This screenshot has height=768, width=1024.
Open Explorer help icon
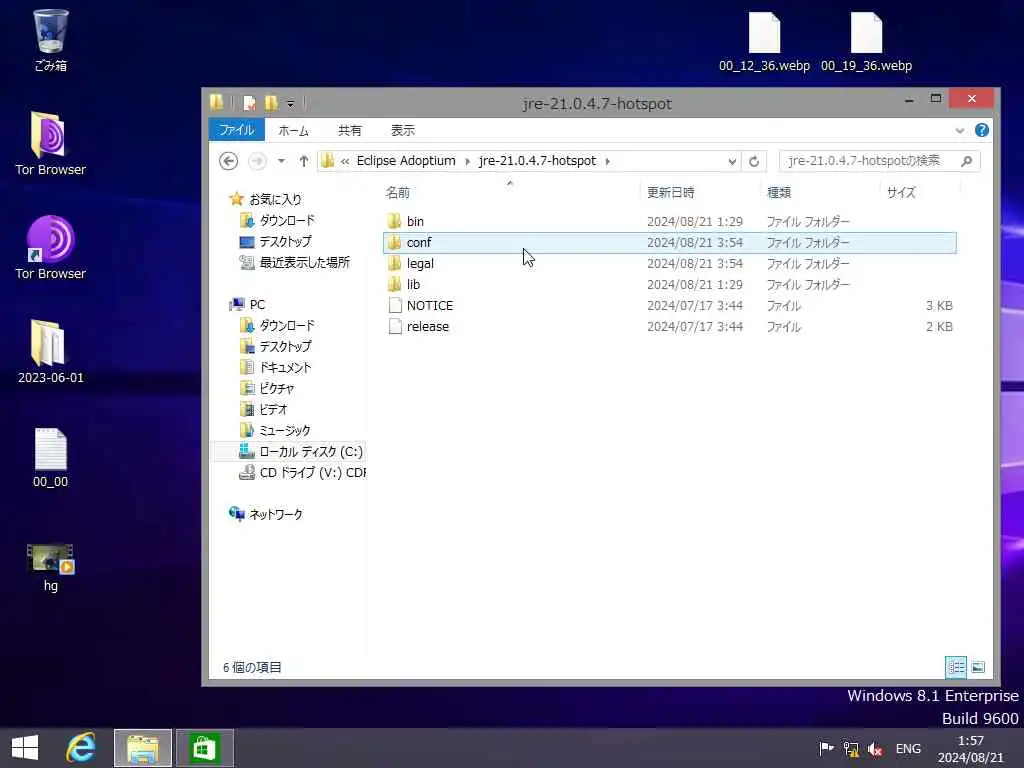pos(981,130)
